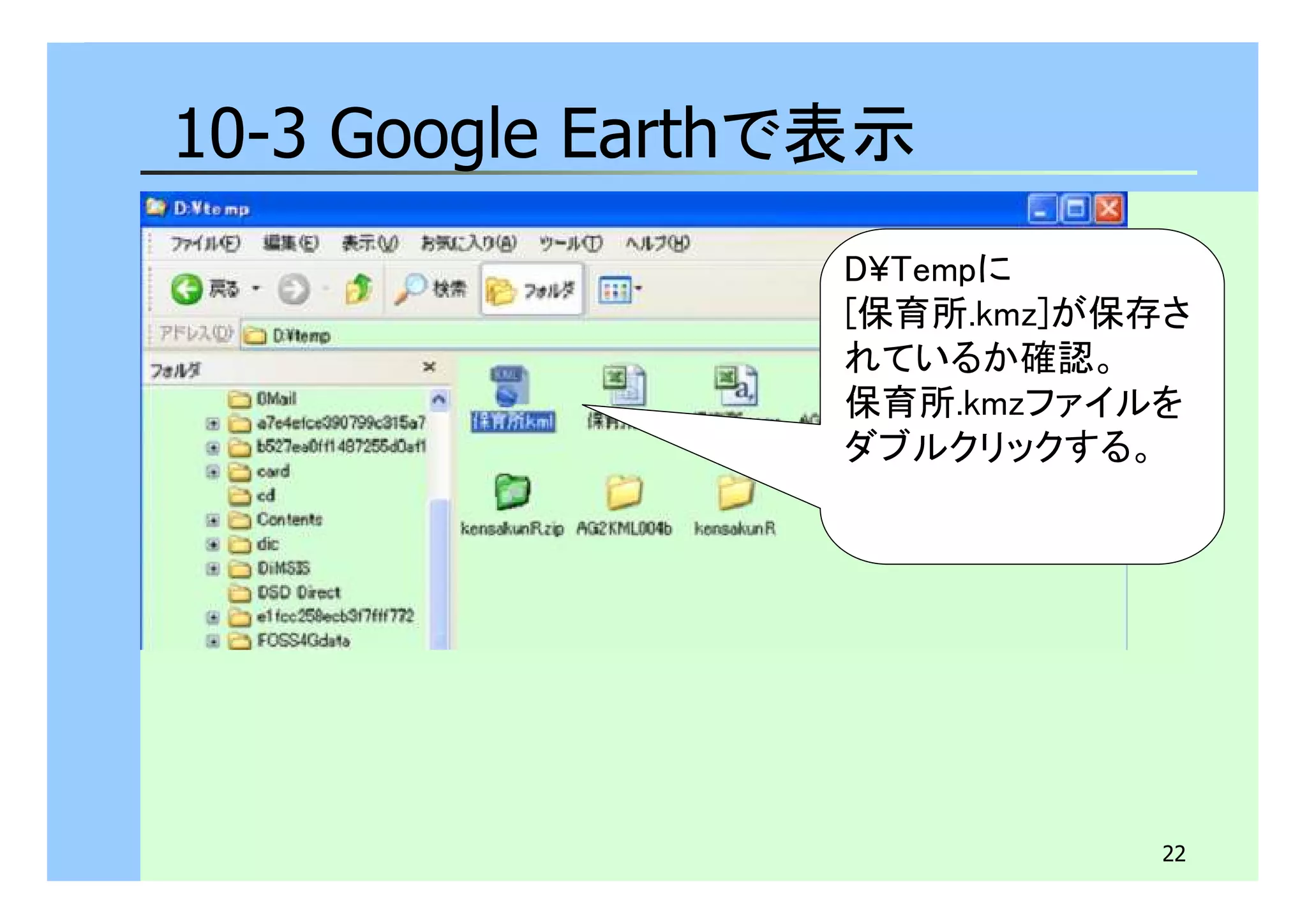Select the card folder icon in tree
The image size is (1307, 924).
pos(239,472)
